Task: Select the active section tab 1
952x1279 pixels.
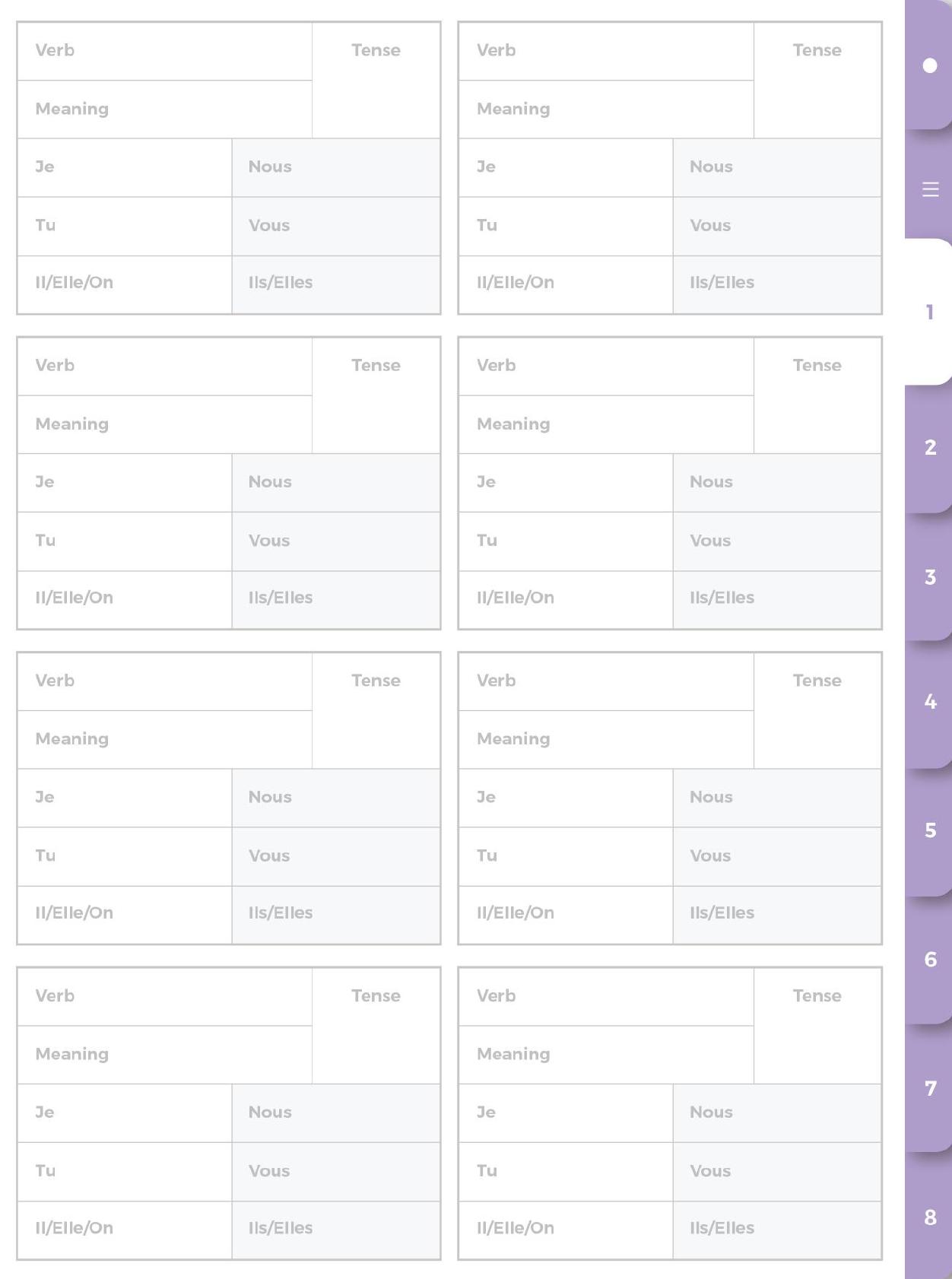Action: click(x=929, y=312)
